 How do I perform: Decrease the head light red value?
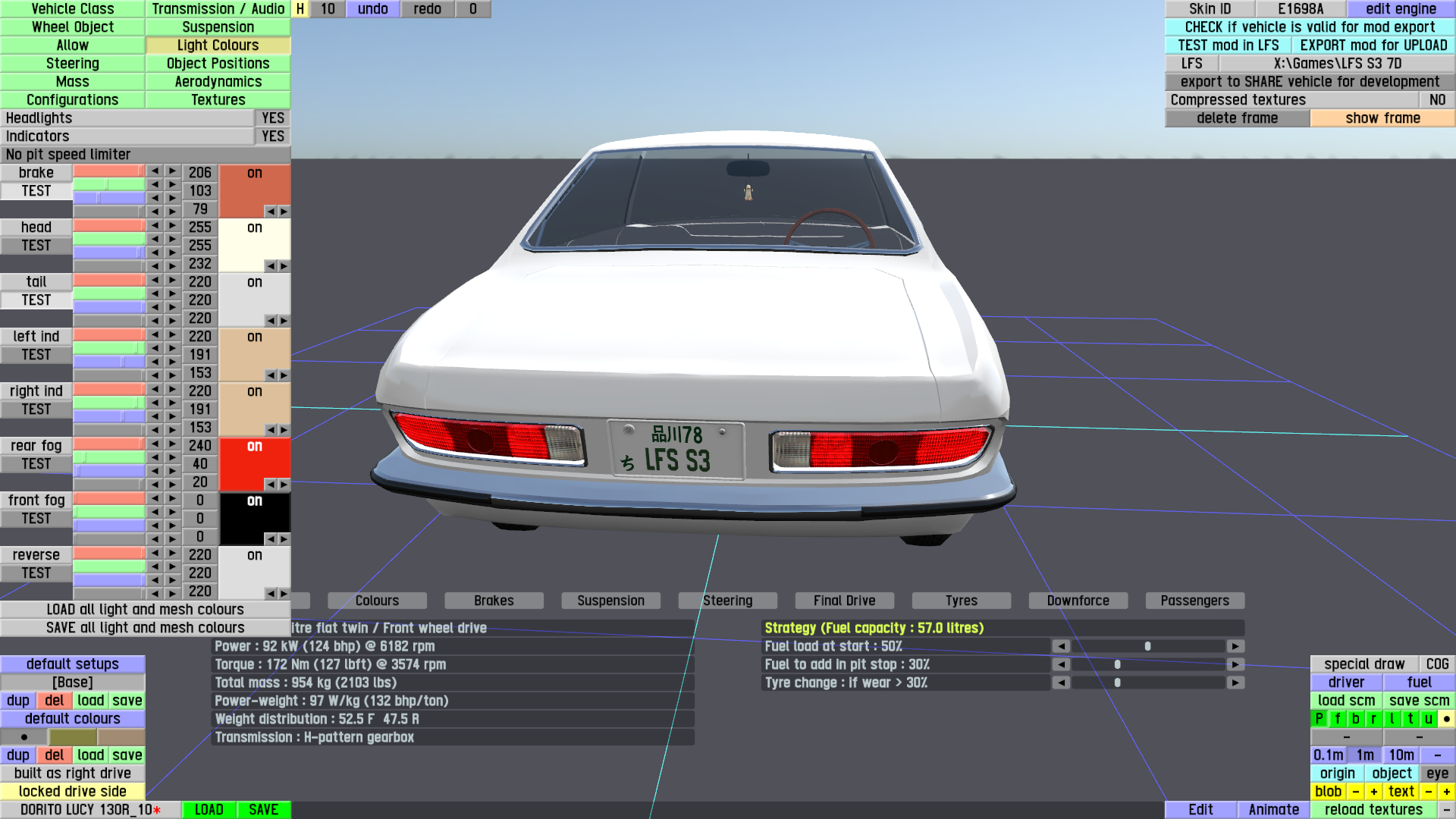point(155,226)
